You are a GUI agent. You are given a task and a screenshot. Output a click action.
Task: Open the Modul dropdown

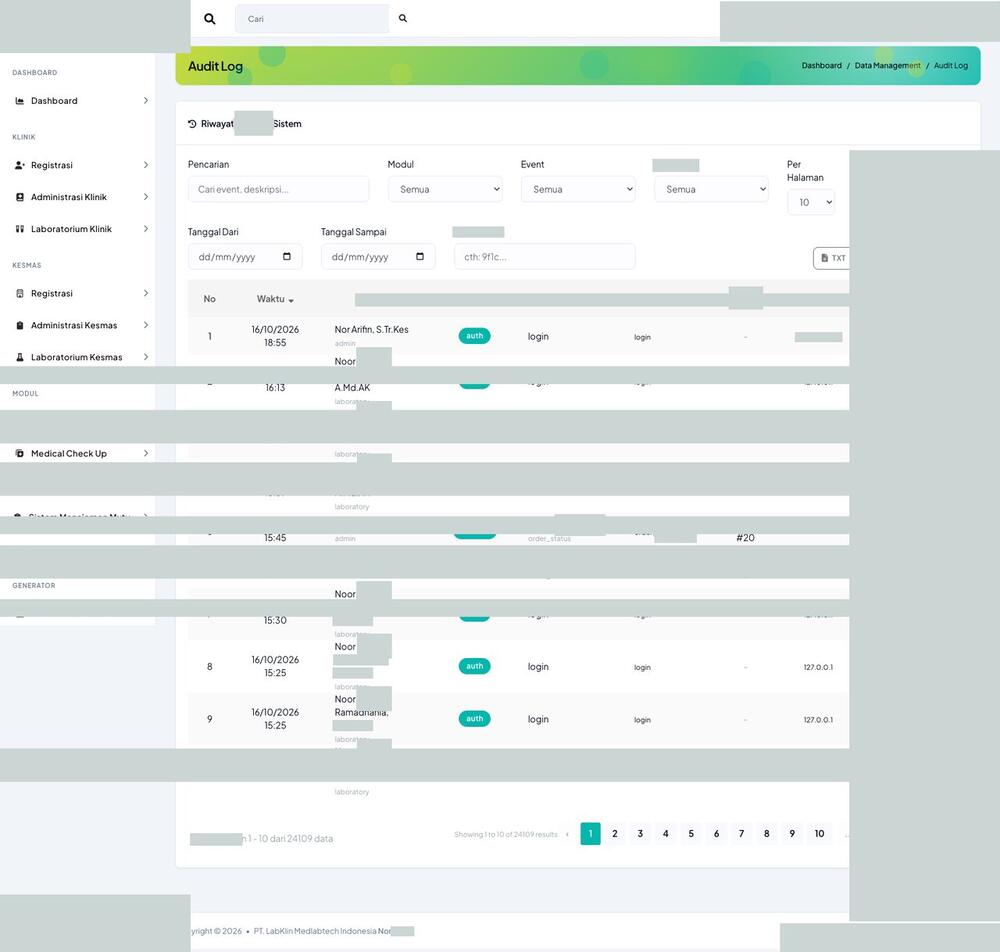445,189
